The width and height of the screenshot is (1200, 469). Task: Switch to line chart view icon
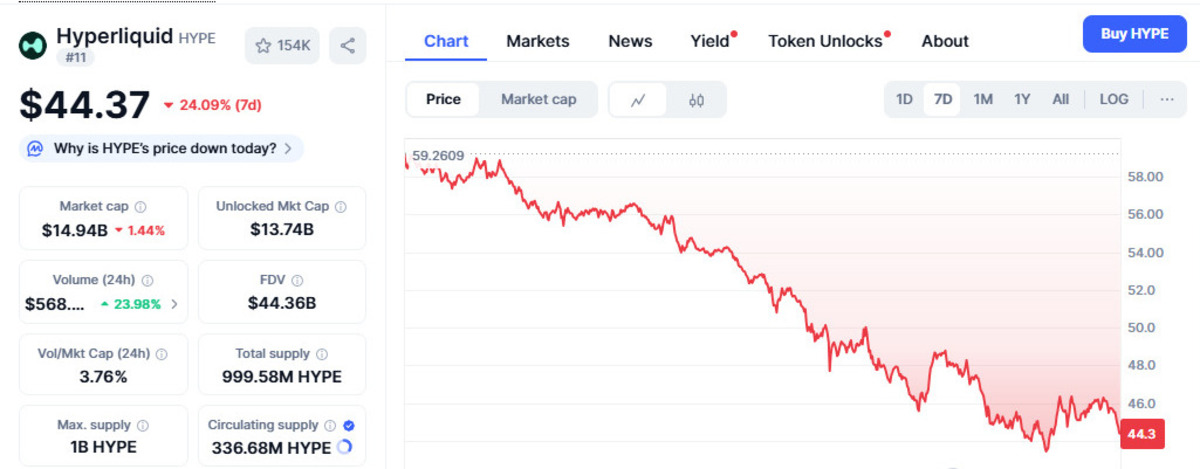pos(638,100)
